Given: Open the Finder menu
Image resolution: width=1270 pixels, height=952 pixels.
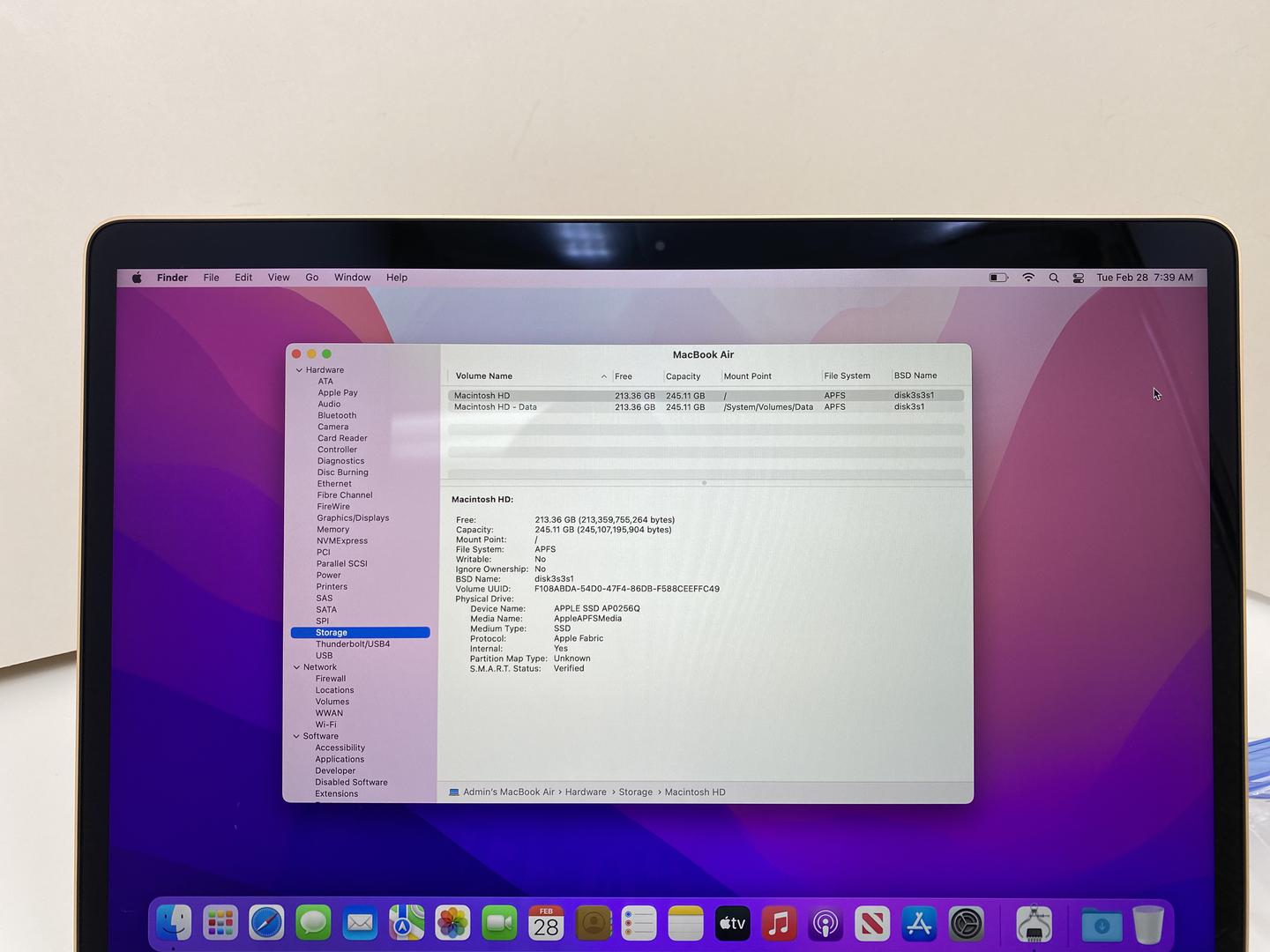Looking at the screenshot, I should [x=172, y=278].
